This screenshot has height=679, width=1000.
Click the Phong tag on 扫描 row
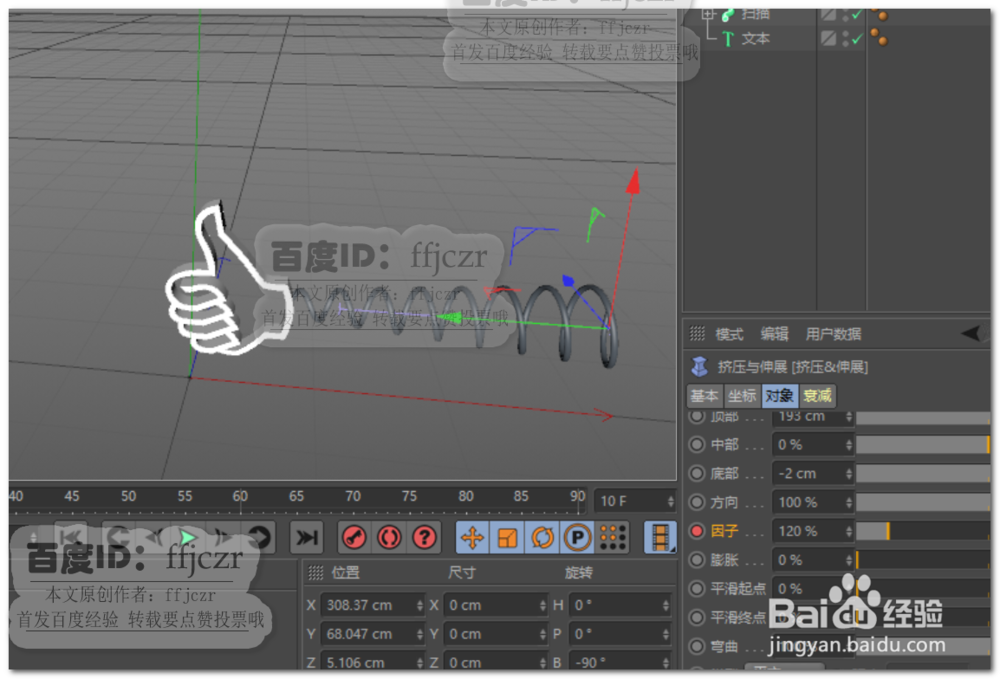[x=879, y=13]
